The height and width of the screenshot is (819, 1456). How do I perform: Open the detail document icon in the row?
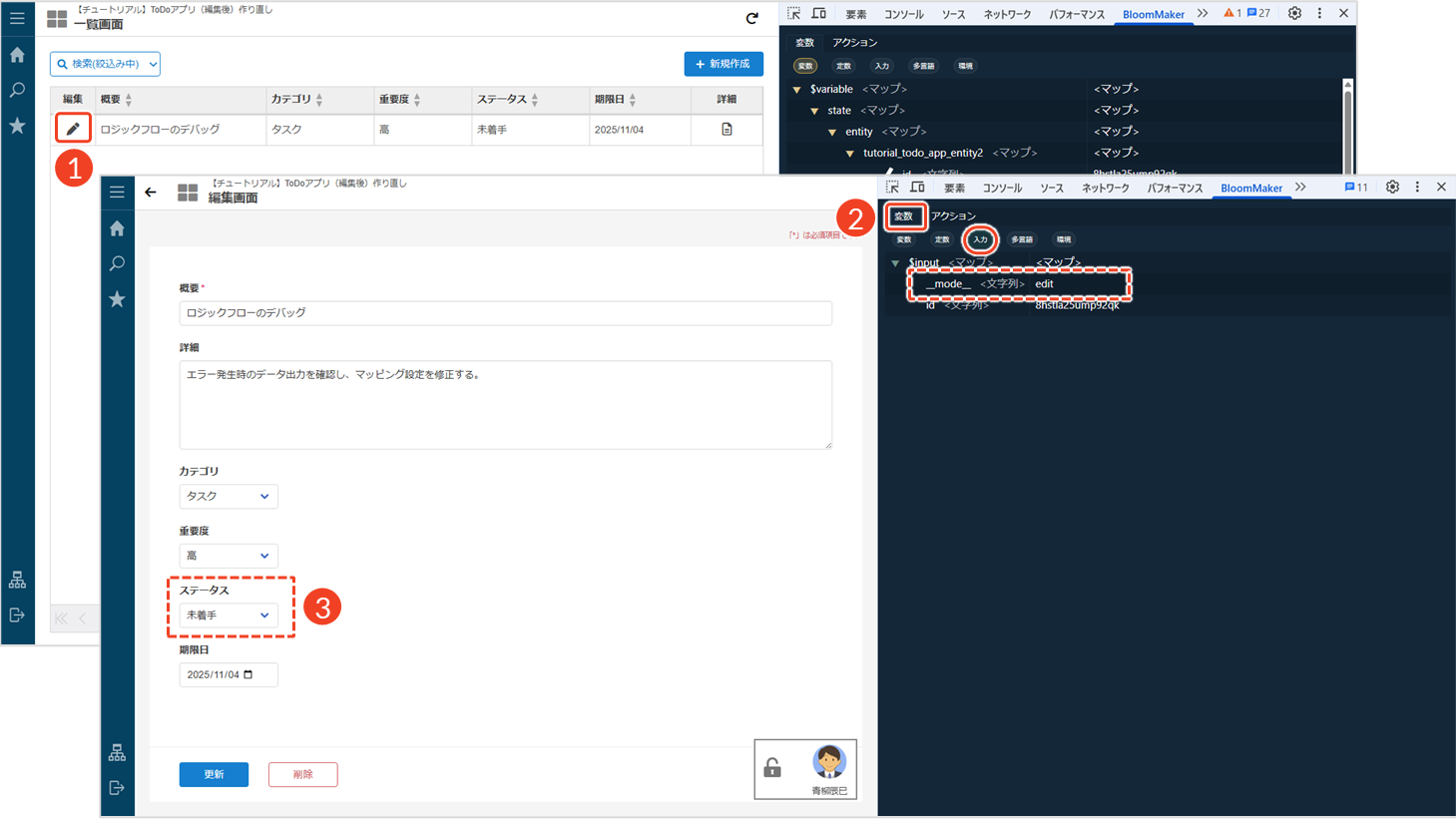point(727,129)
